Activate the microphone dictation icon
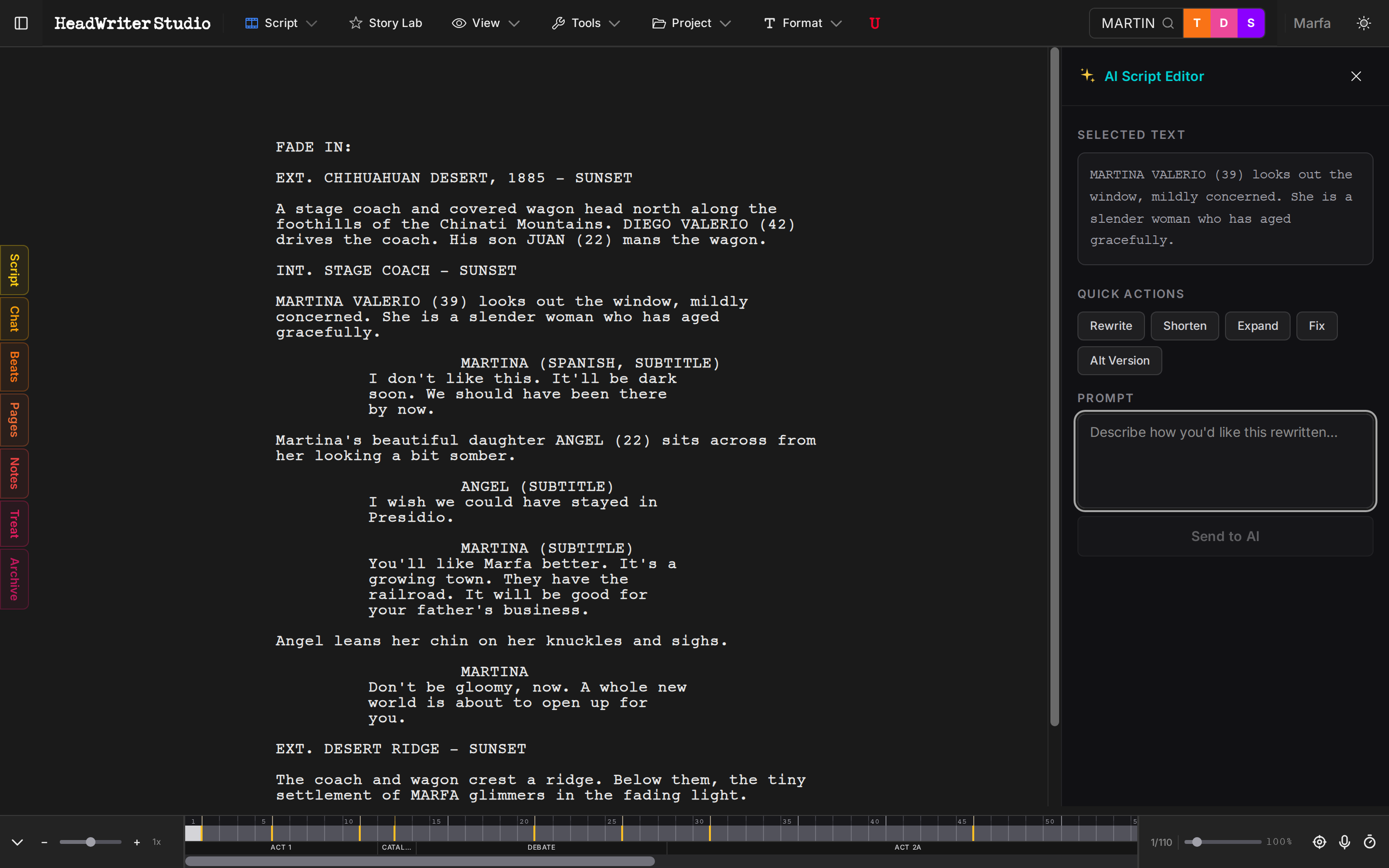 point(1345,842)
